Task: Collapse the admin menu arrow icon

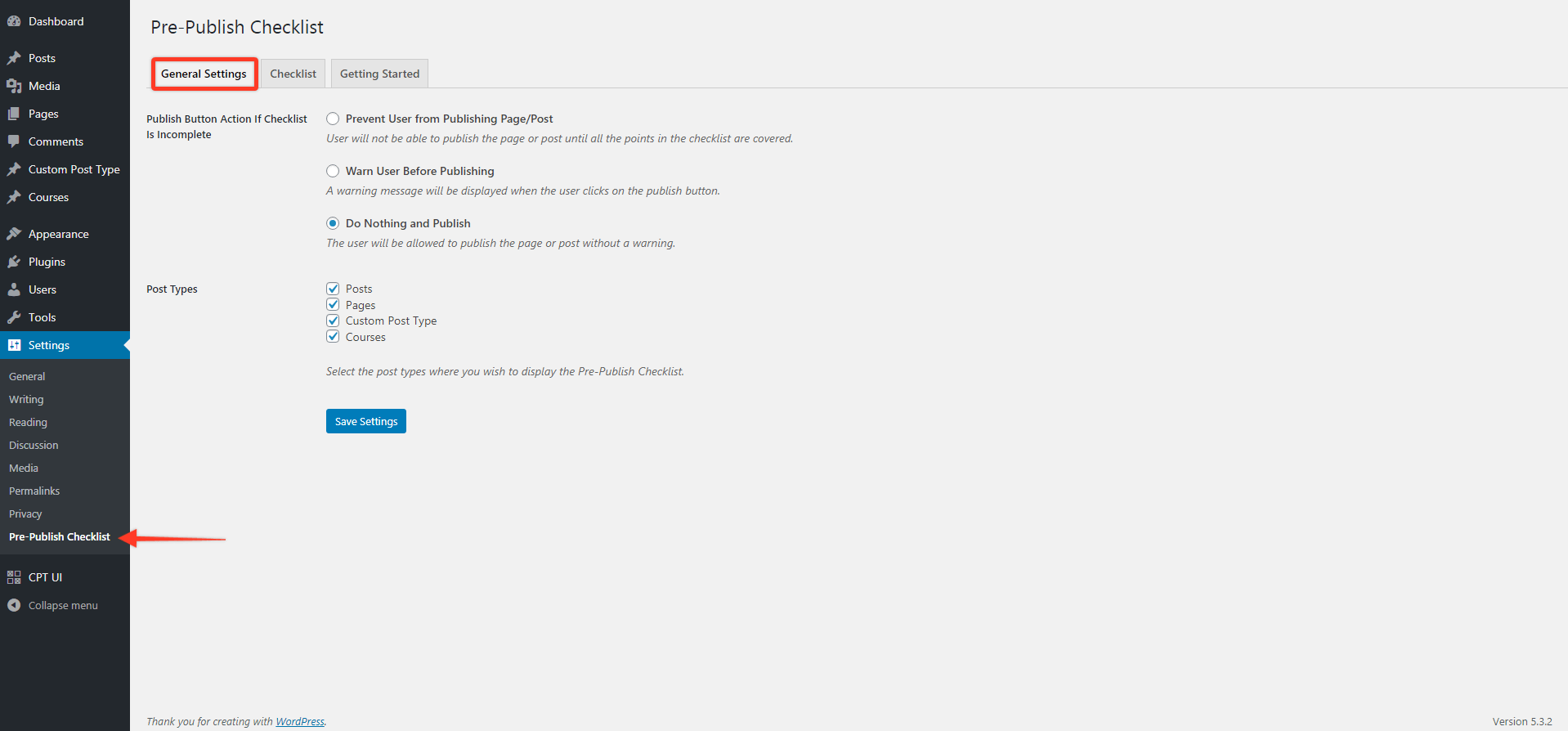Action: 14,605
